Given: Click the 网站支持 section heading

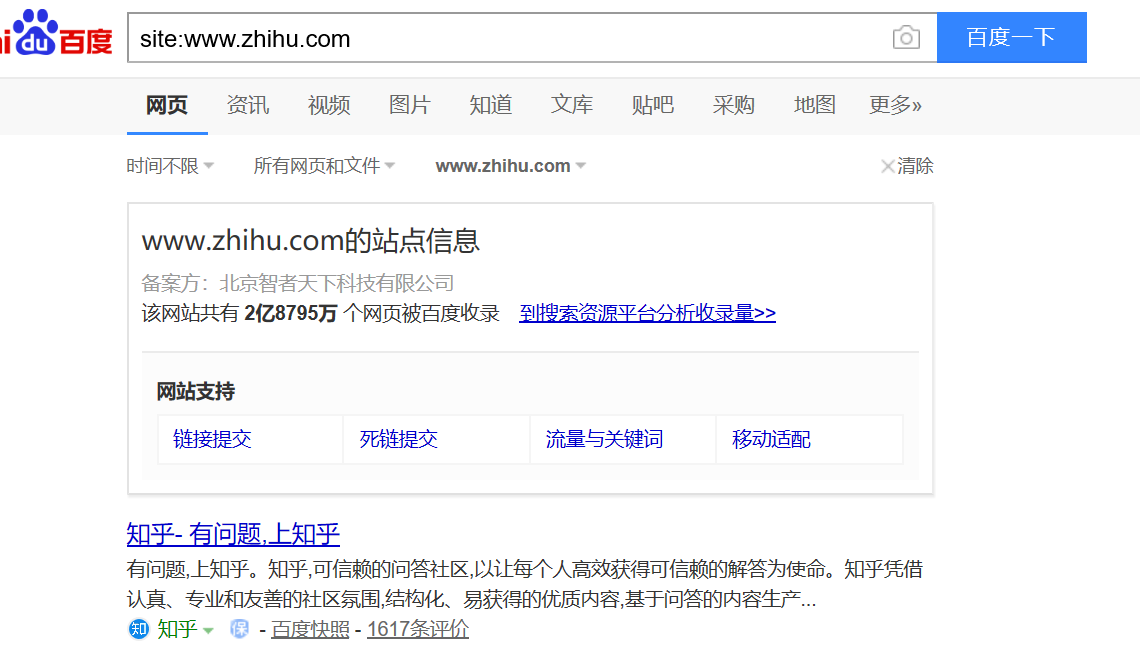Looking at the screenshot, I should click(x=196, y=392).
